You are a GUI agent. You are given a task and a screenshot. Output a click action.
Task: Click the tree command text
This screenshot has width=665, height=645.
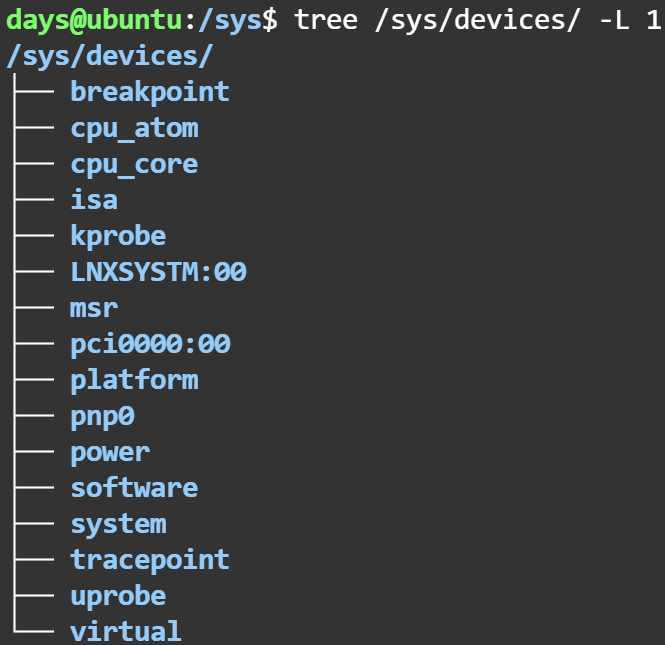click(x=326, y=20)
